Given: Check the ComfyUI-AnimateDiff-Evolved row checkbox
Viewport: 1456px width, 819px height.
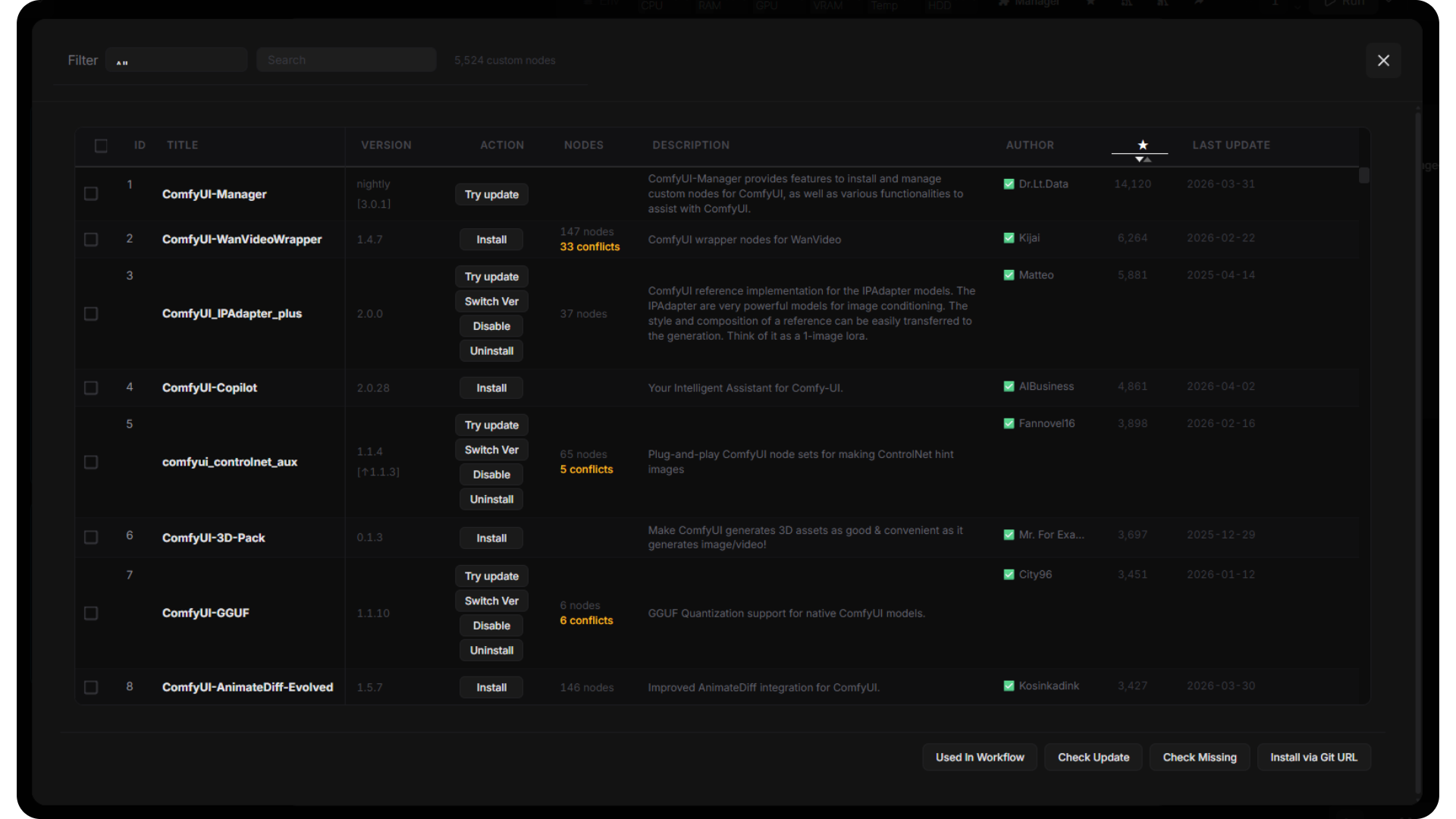Looking at the screenshot, I should [91, 687].
